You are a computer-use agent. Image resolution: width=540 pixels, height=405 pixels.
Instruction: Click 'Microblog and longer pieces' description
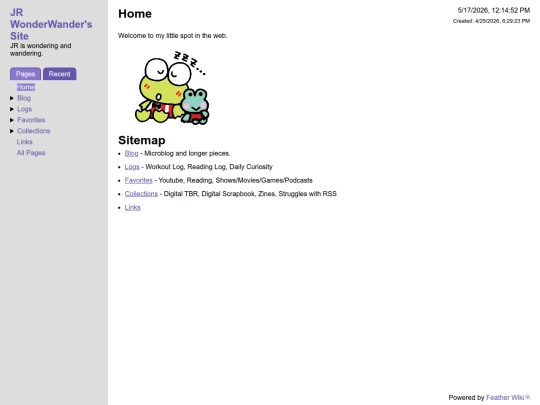[x=187, y=154]
